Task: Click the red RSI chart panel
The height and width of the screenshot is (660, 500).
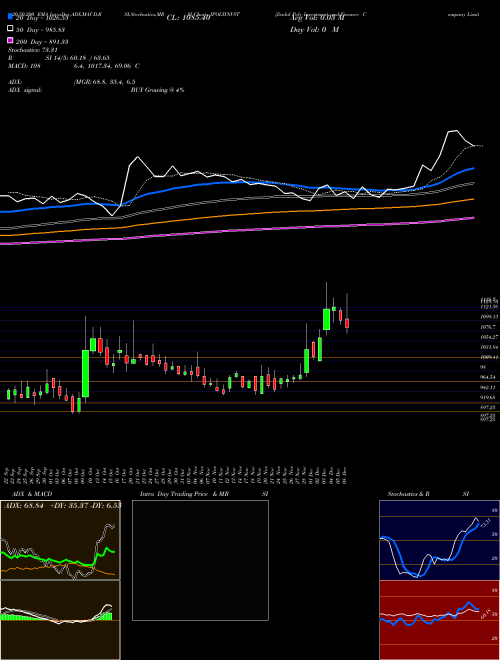Action: pyautogui.click(x=439, y=620)
